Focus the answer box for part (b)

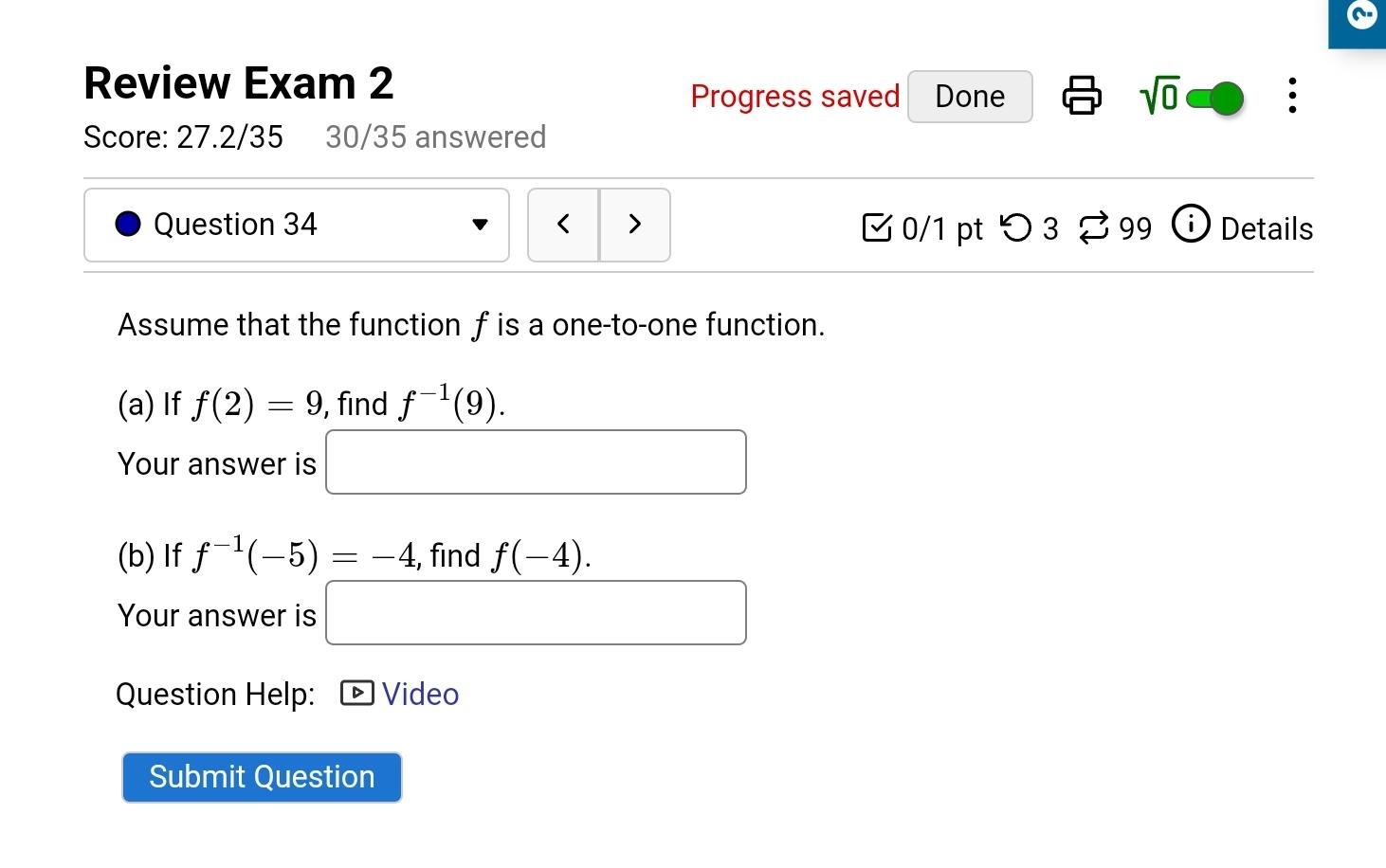536,613
